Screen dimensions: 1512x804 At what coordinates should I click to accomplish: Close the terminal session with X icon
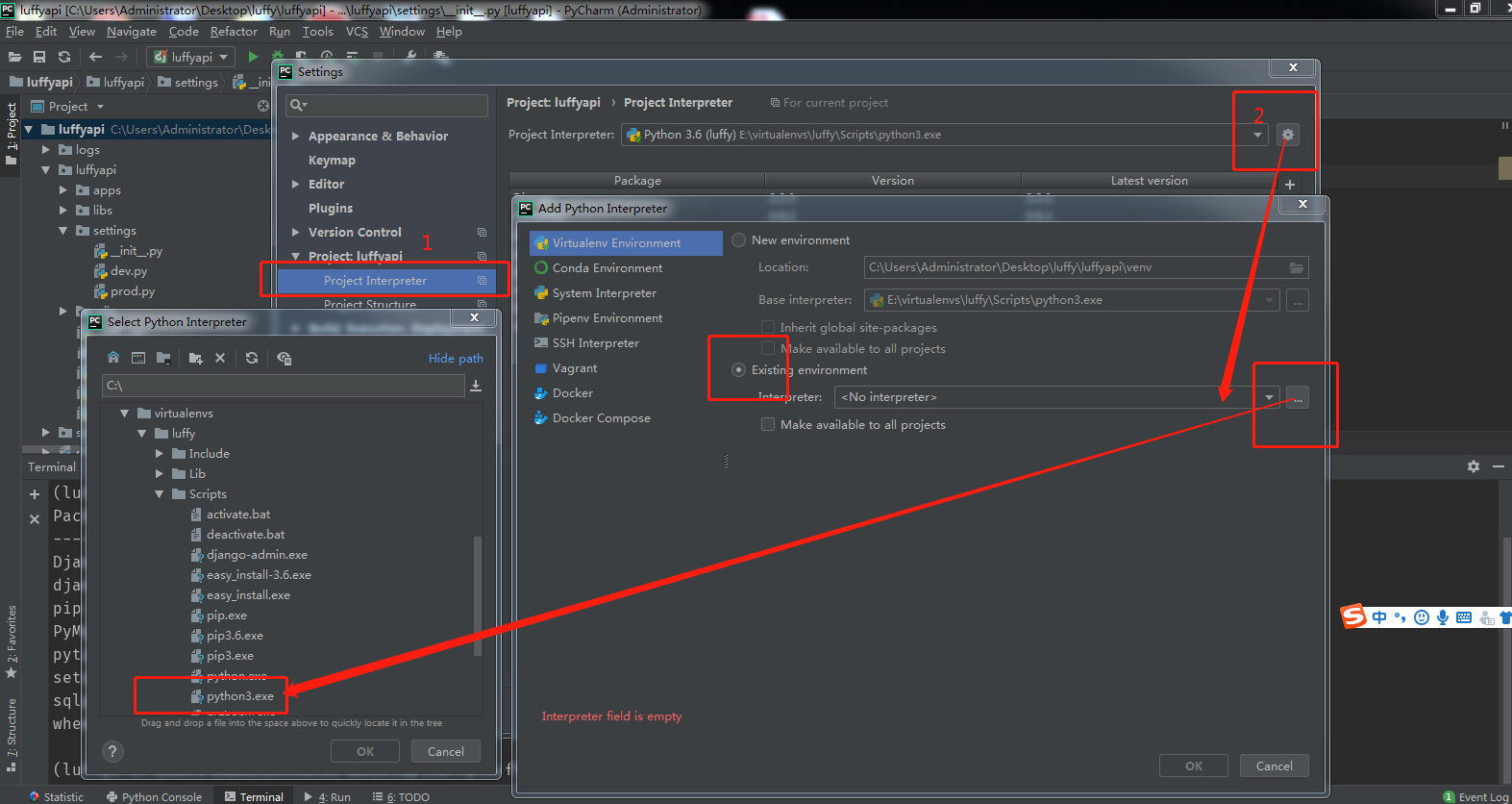tap(35, 519)
